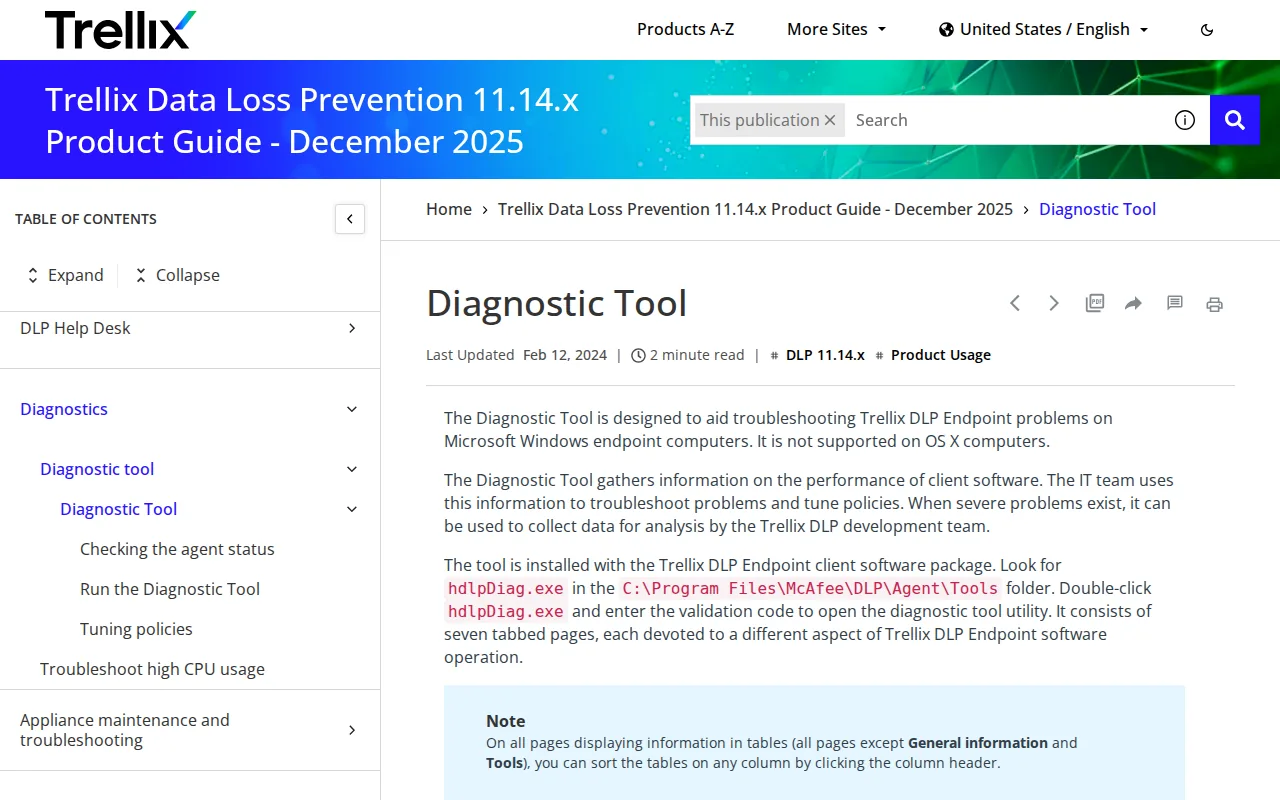Click the Note heading in blue box
This screenshot has height=800, width=1280.
point(506,721)
